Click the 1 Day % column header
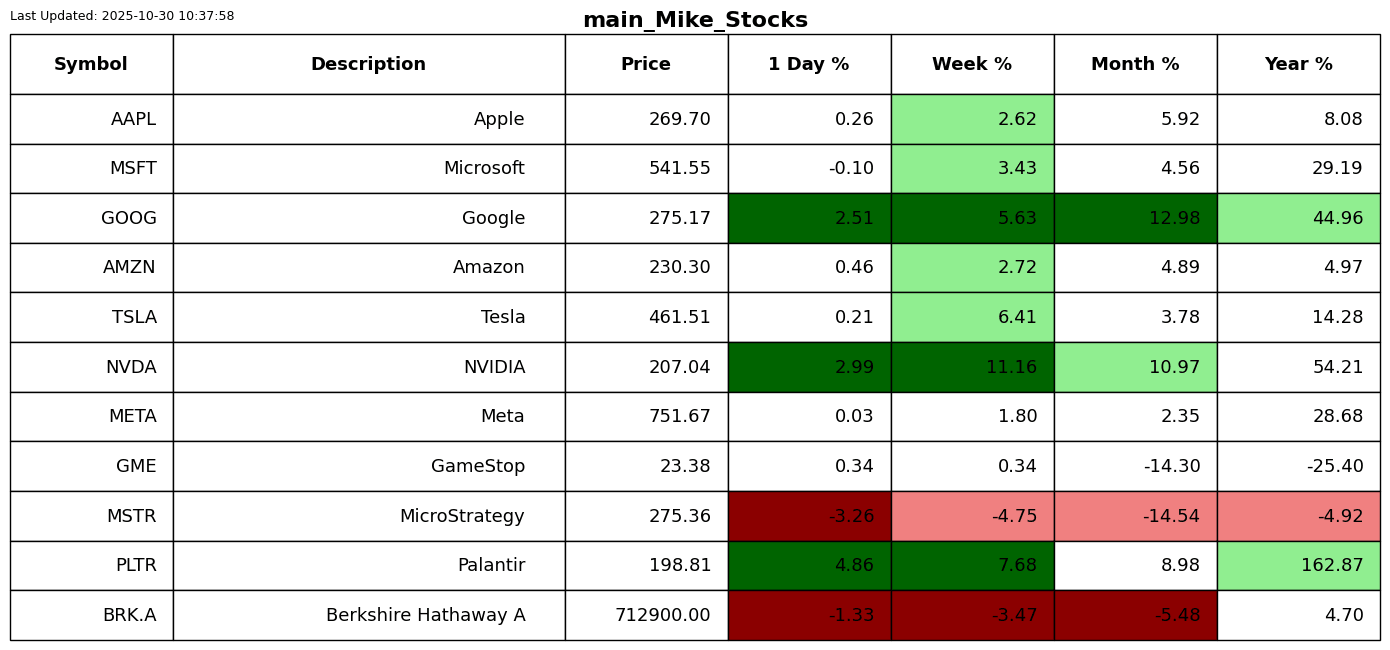 (x=809, y=64)
